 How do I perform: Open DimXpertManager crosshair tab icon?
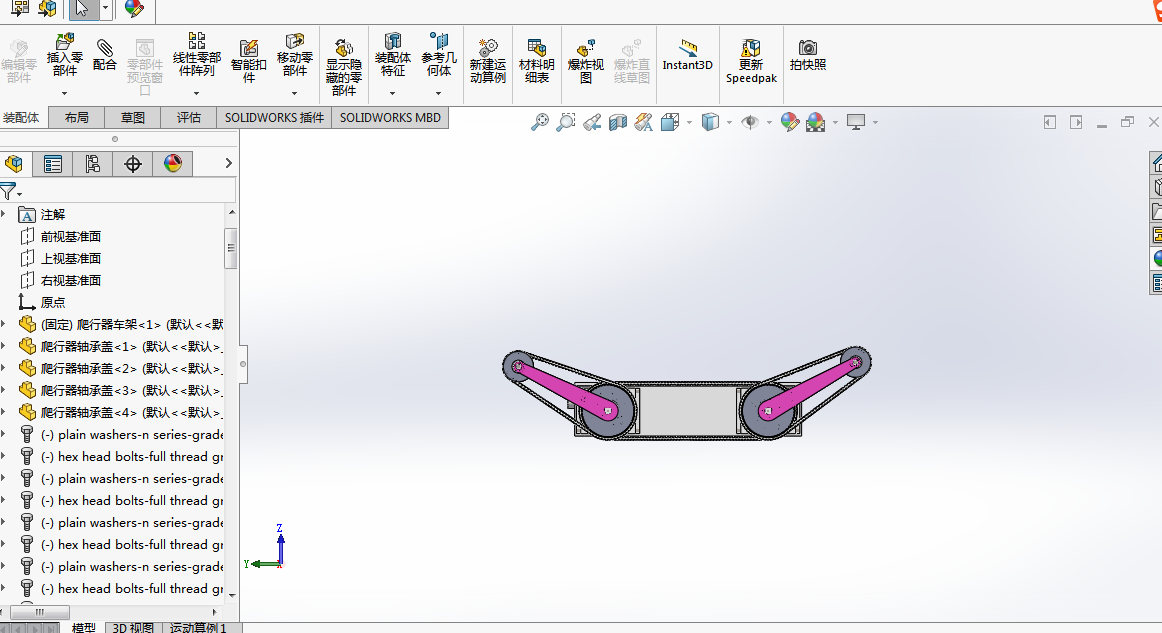coord(133,164)
